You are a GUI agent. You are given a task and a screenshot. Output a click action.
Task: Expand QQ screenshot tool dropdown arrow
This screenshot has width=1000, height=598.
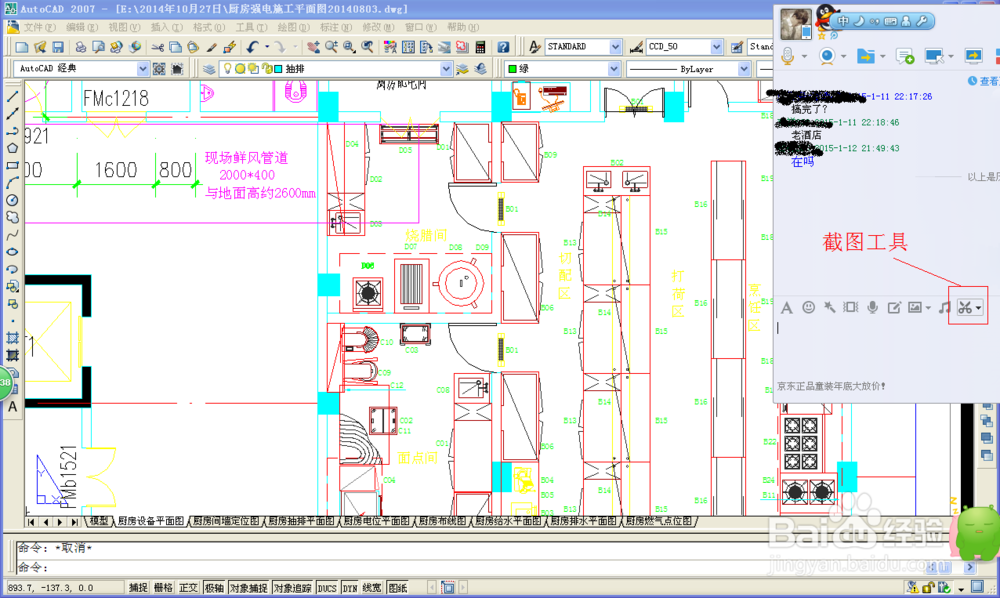tap(978, 309)
